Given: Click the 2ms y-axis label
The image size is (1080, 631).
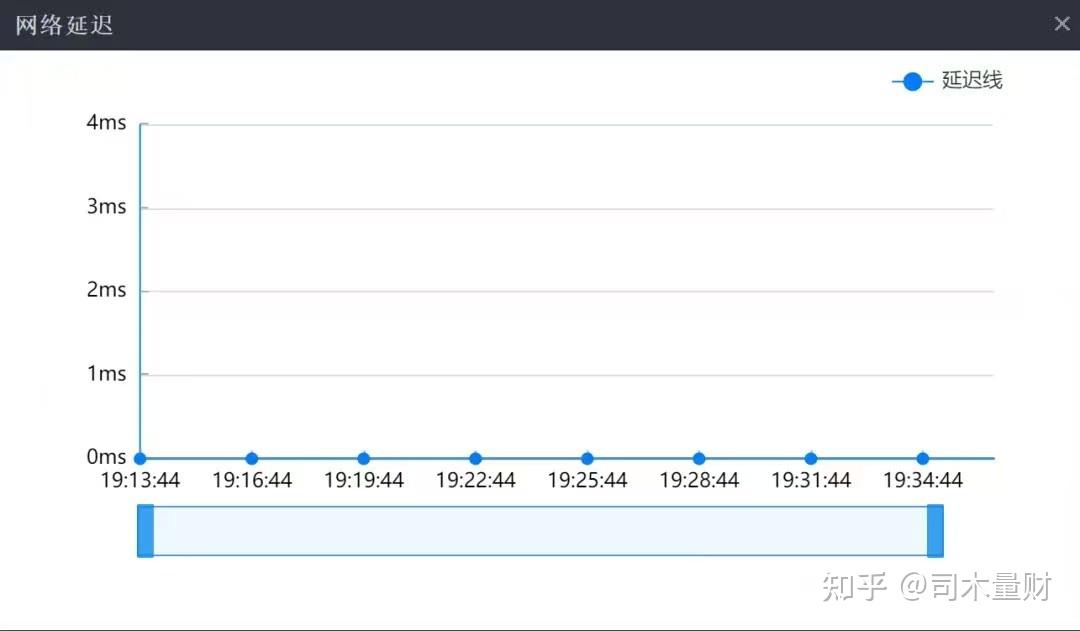Looking at the screenshot, I should coord(107,290).
